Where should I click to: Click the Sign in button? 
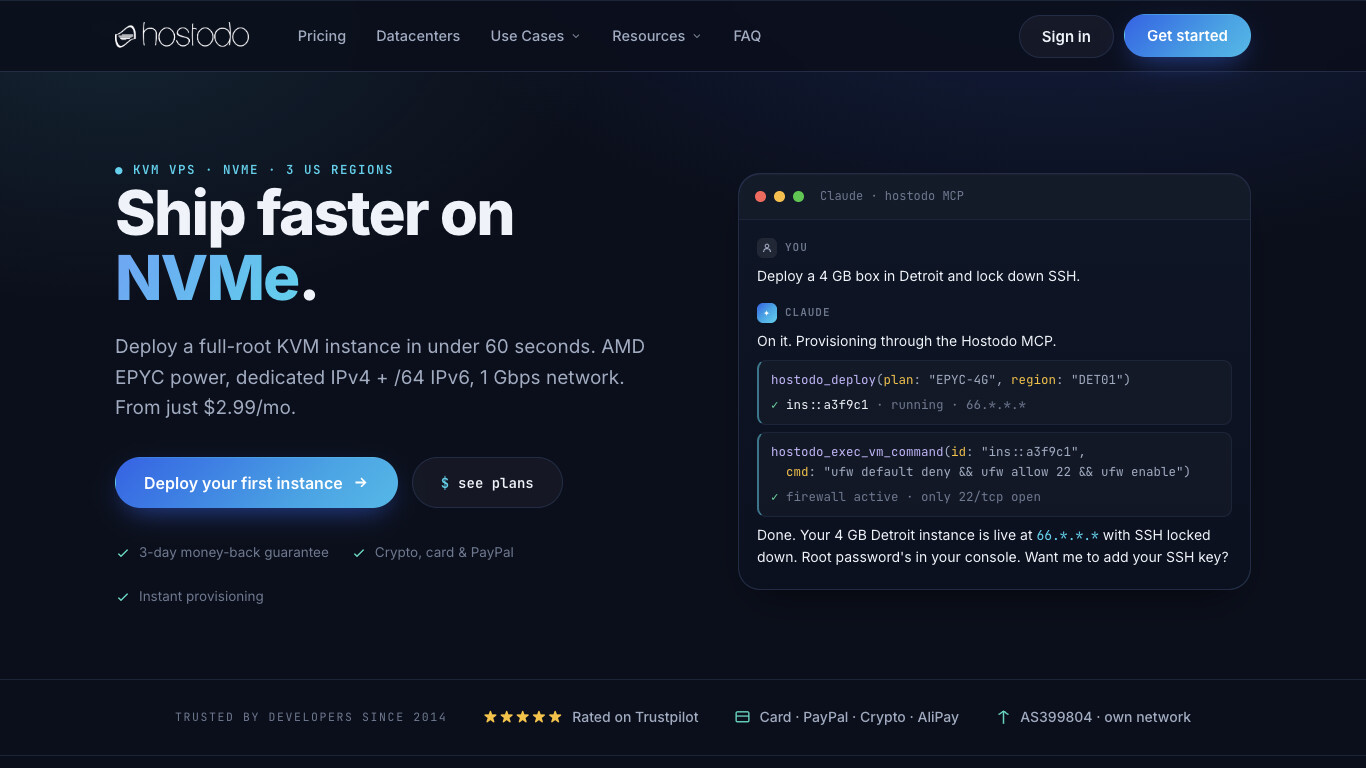pyautogui.click(x=1066, y=36)
